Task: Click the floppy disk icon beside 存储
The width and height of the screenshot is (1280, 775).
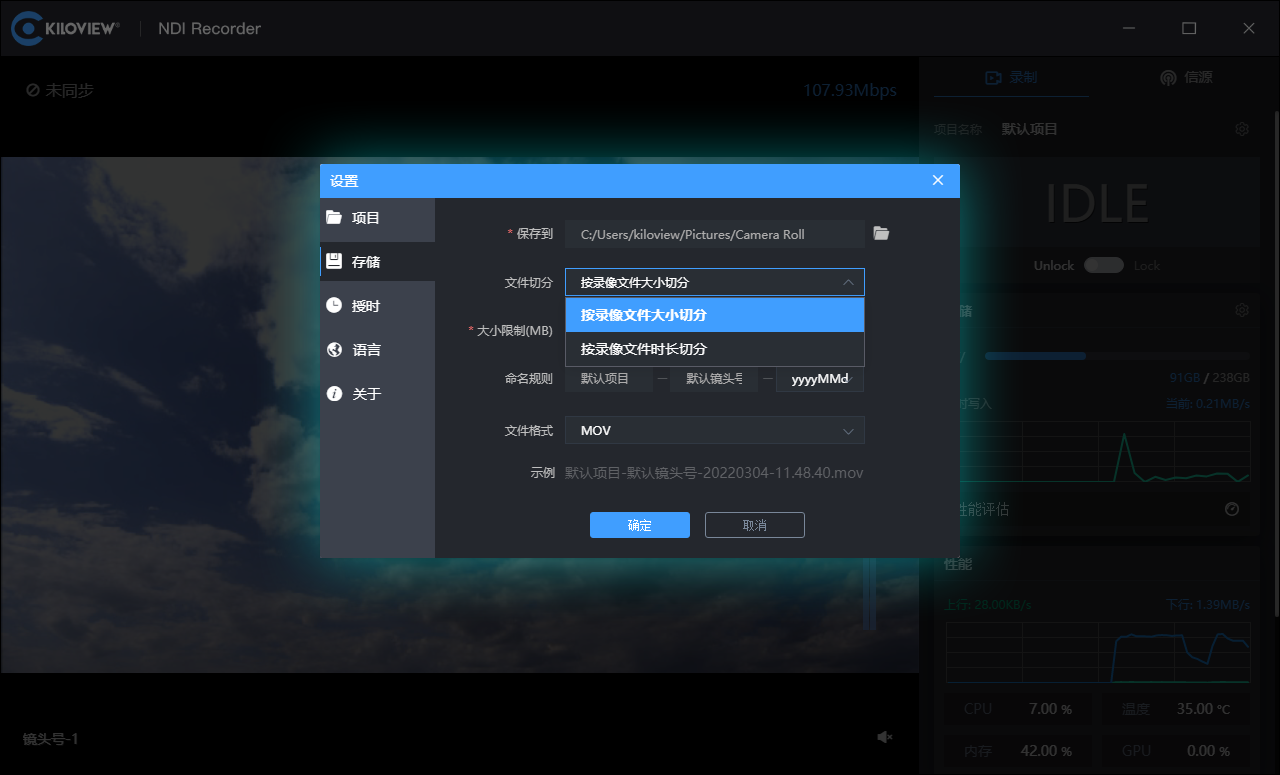Action: (334, 261)
